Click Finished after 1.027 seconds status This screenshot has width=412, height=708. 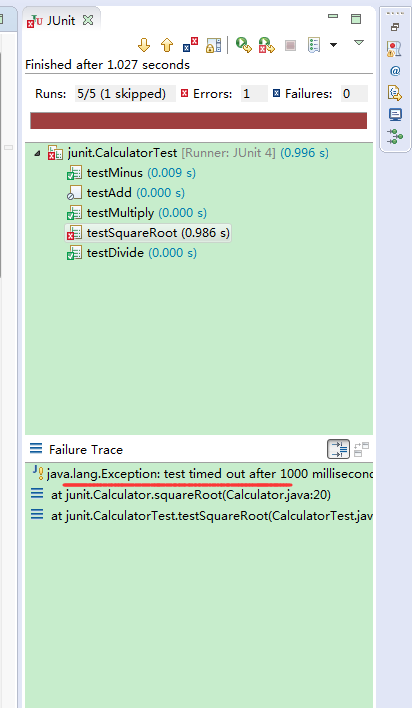[108, 65]
